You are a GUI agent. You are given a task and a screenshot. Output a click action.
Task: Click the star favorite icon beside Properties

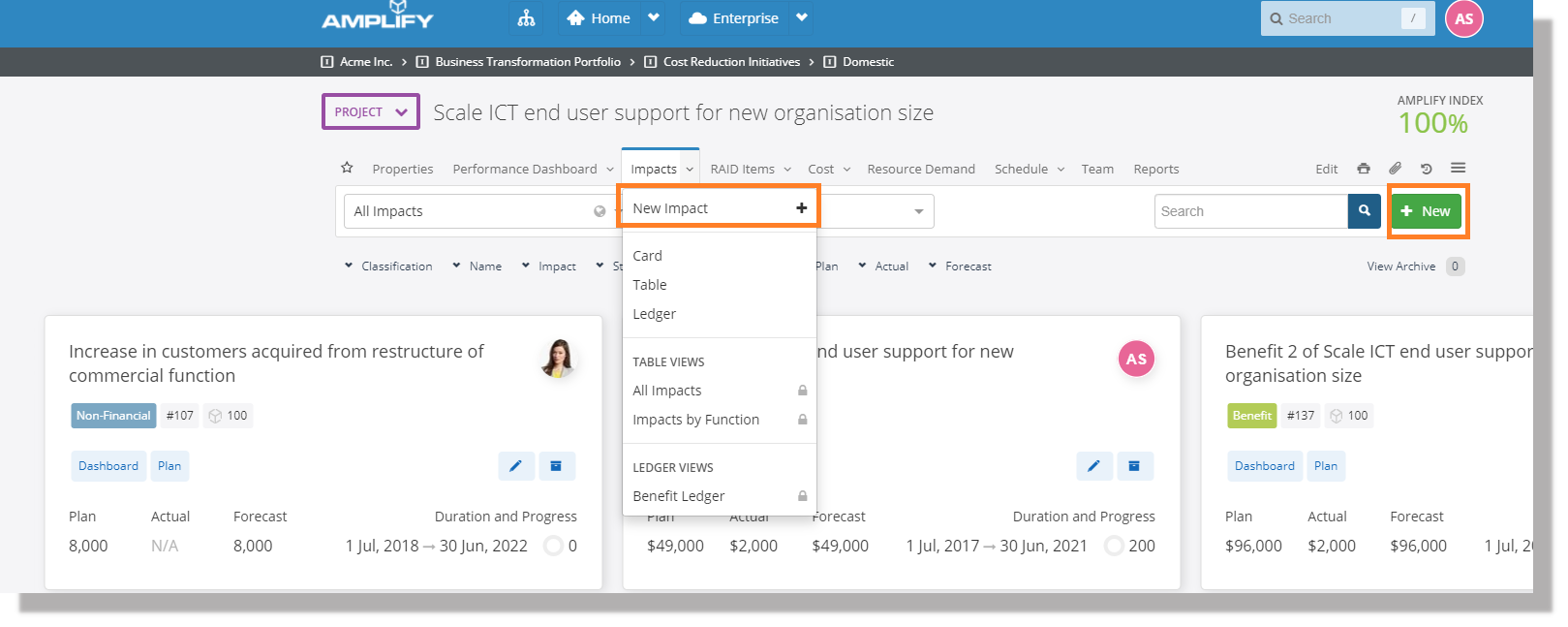347,168
